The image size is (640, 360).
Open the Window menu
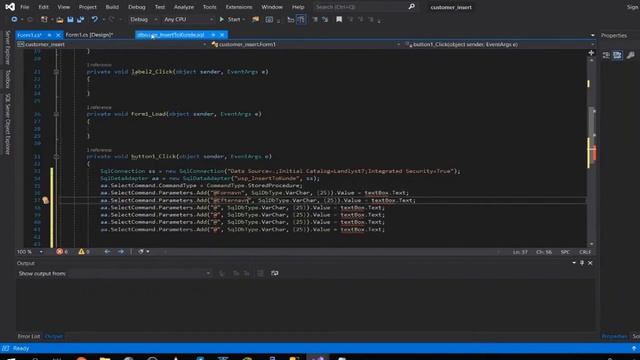coord(272,7)
